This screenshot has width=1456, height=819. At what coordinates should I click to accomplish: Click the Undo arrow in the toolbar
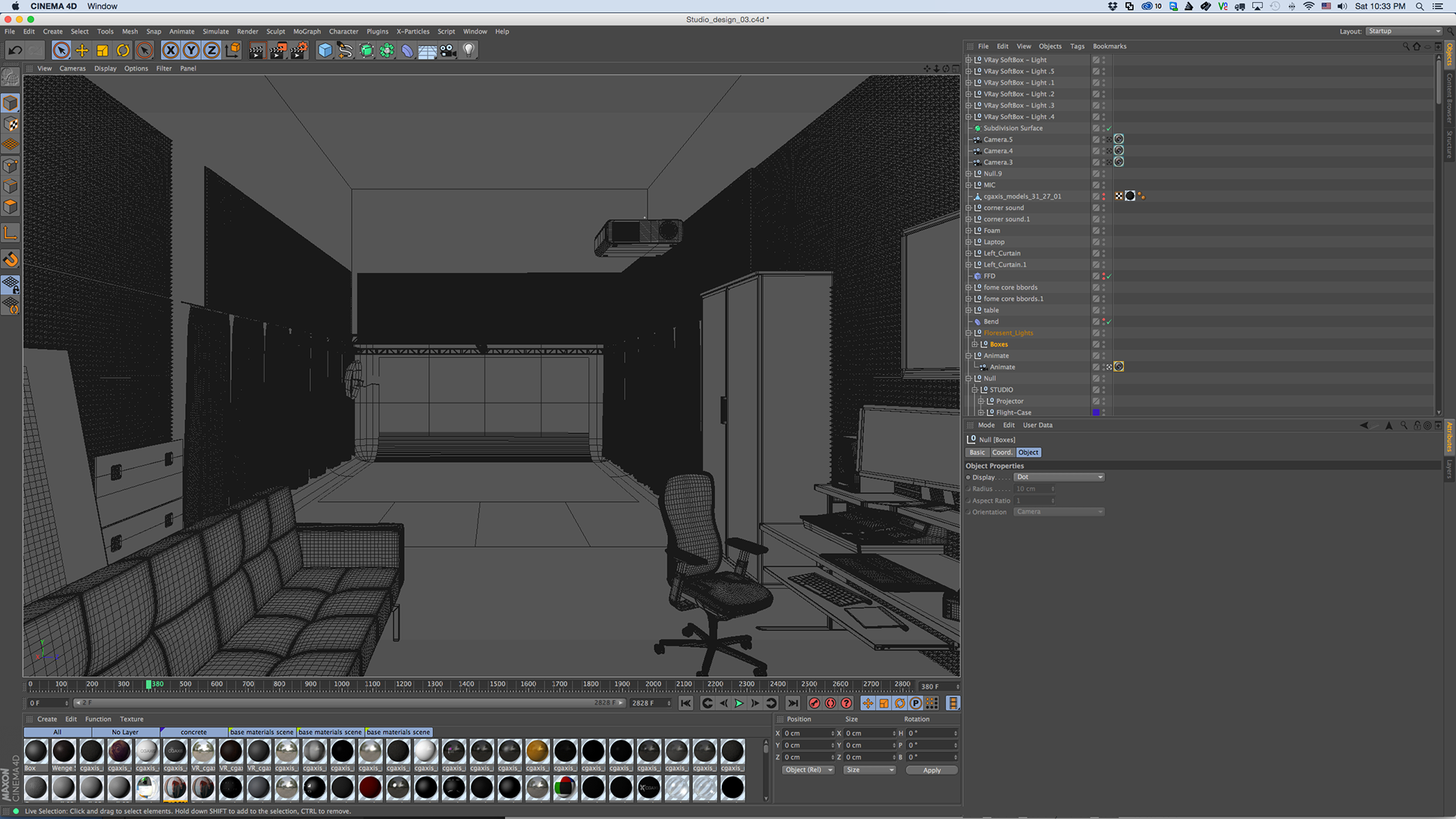click(x=15, y=50)
